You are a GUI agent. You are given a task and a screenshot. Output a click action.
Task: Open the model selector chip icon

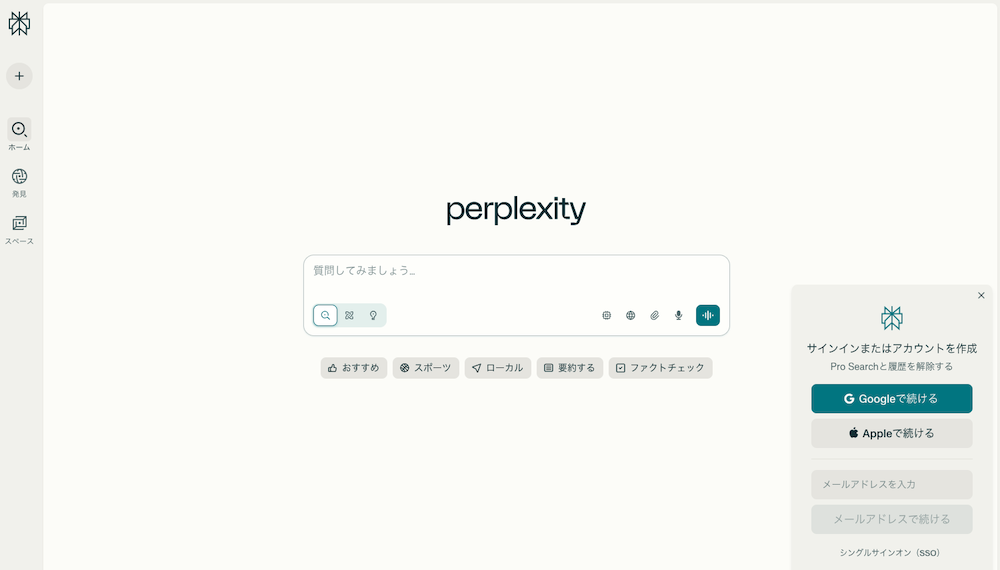point(606,315)
